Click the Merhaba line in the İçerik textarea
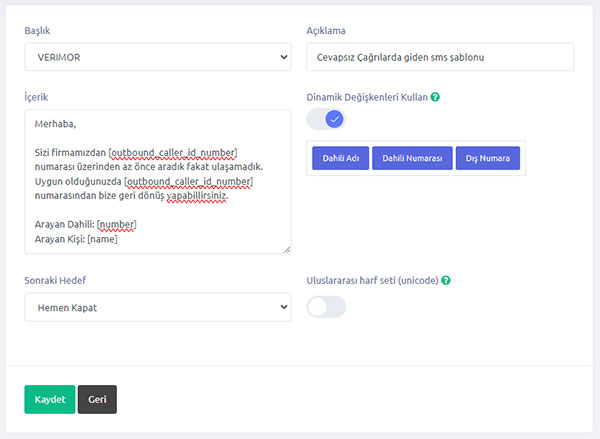The width and height of the screenshot is (600, 439). point(57,123)
